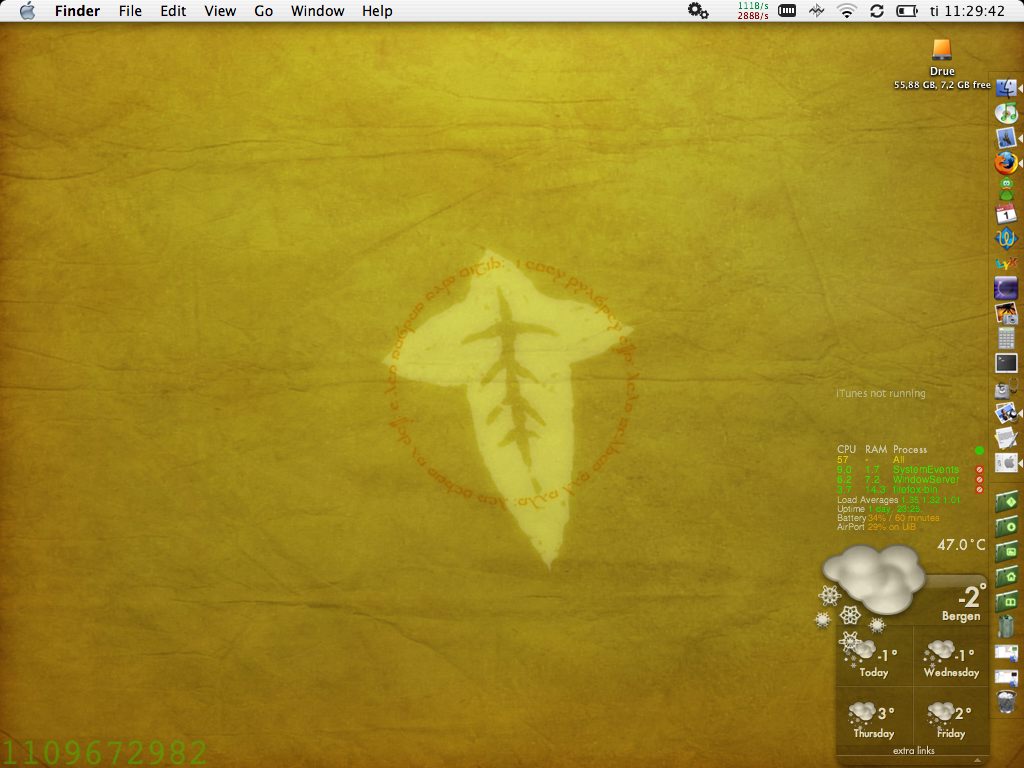Launch LyX from the dock
The height and width of the screenshot is (768, 1024).
pos(1006,263)
